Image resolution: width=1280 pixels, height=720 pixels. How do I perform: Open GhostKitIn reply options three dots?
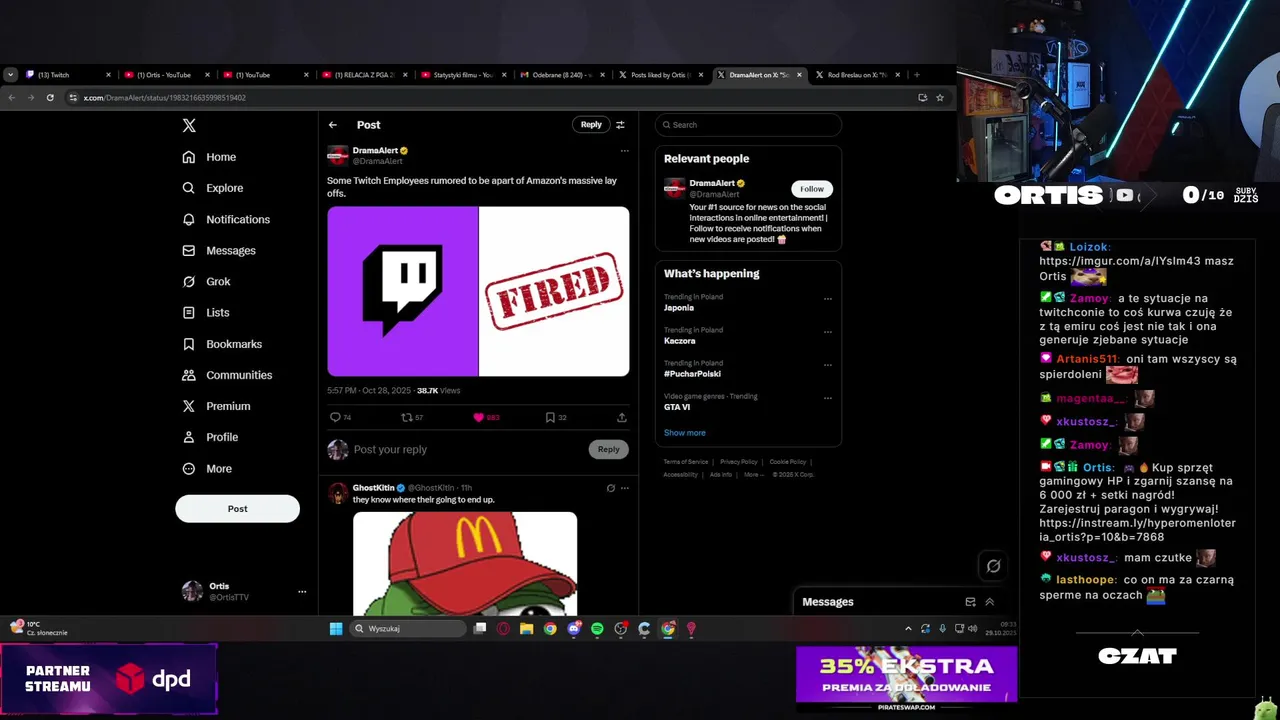(x=624, y=488)
